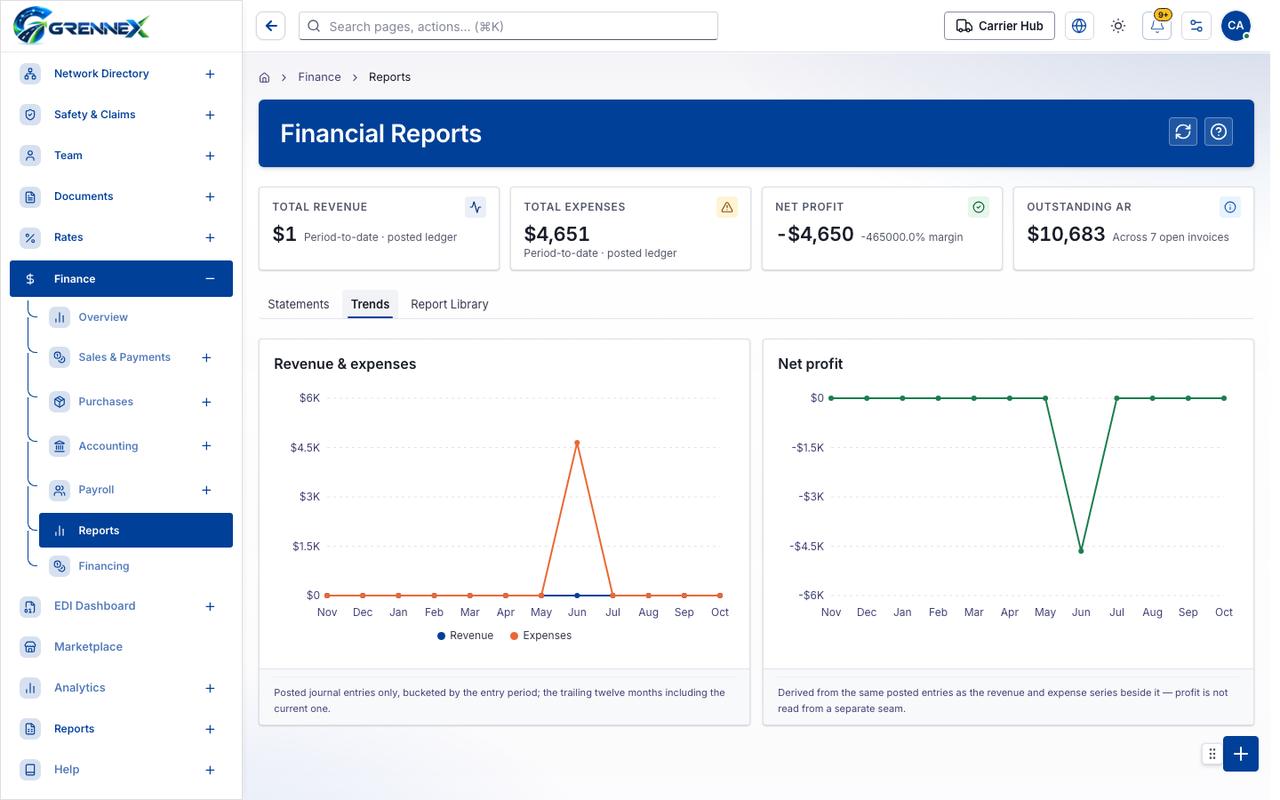Screen dimensions: 1280x800
Task: Open notifications bell with 9+ badge
Action: point(1157,26)
